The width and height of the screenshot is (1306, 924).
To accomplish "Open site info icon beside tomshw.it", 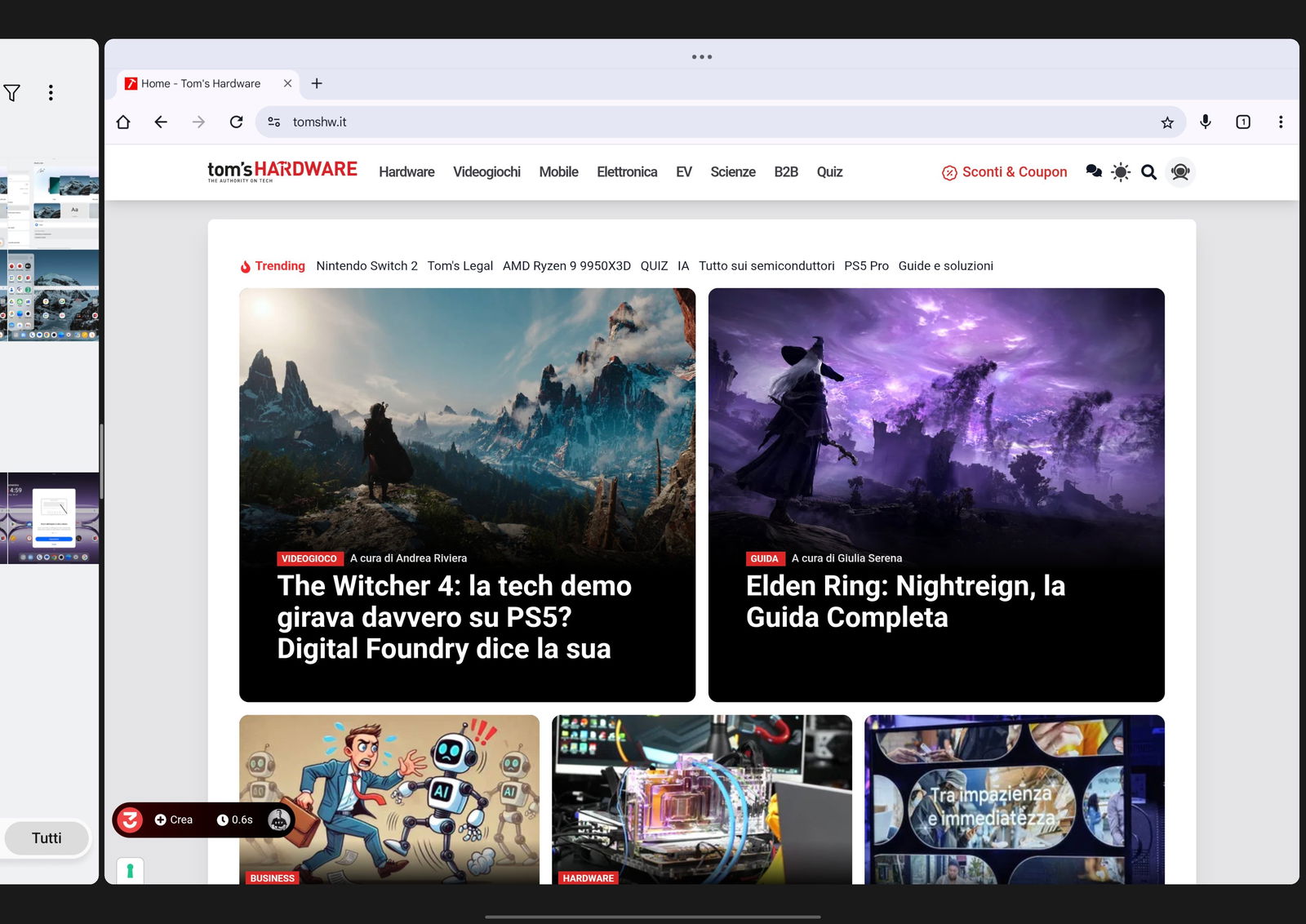I will [274, 122].
